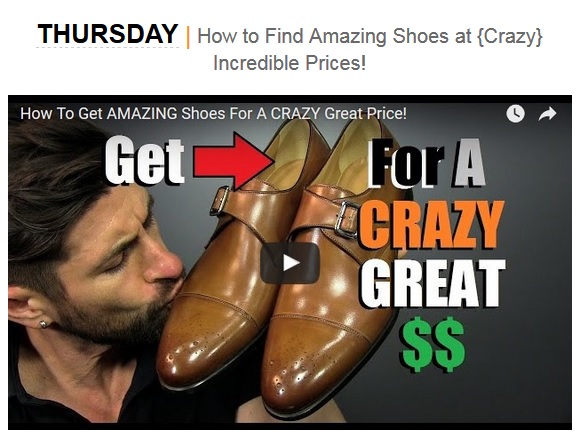
Task: Click the Watch Later clock icon
Action: [x=515, y=113]
